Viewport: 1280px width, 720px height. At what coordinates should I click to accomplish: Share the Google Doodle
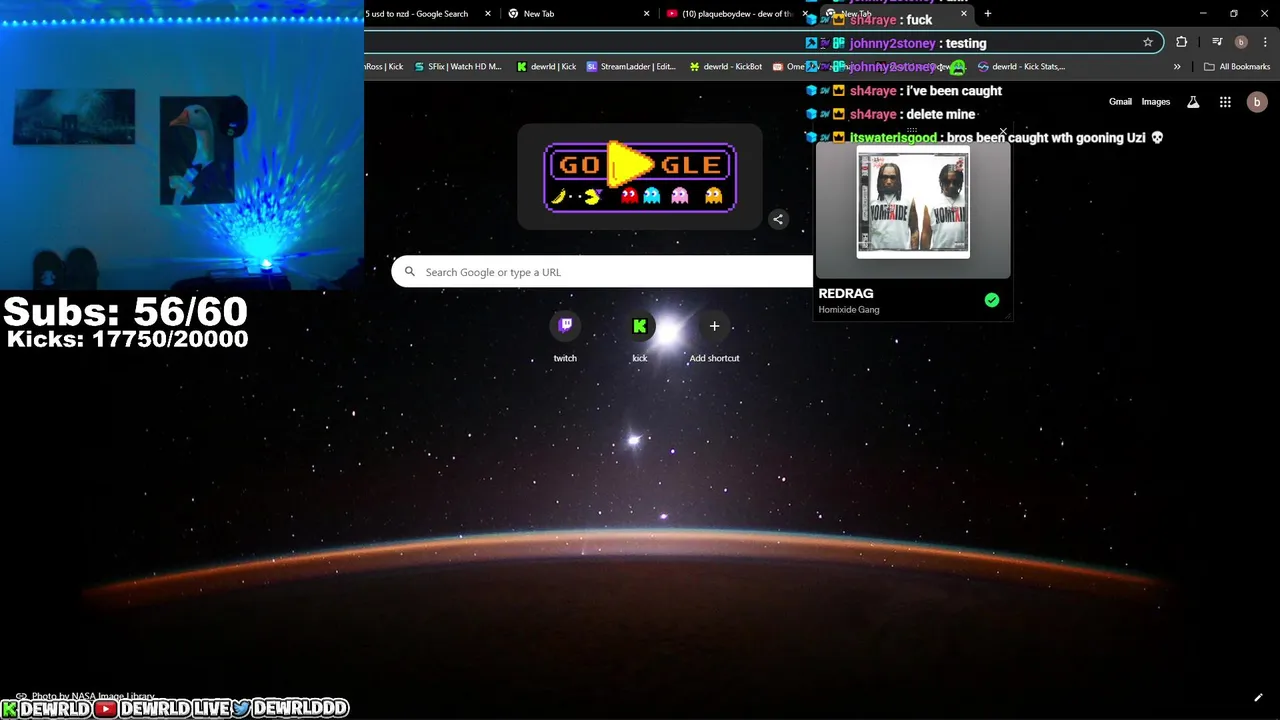pos(778,219)
